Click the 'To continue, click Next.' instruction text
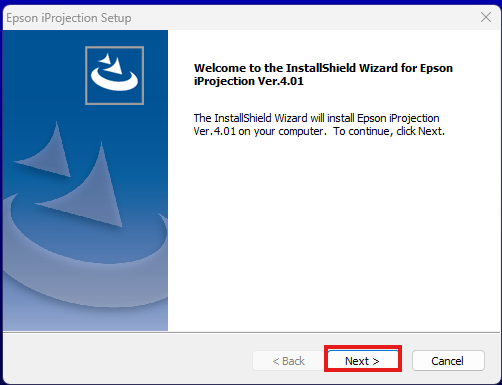Screen dimensions: 502x385 [389, 131]
